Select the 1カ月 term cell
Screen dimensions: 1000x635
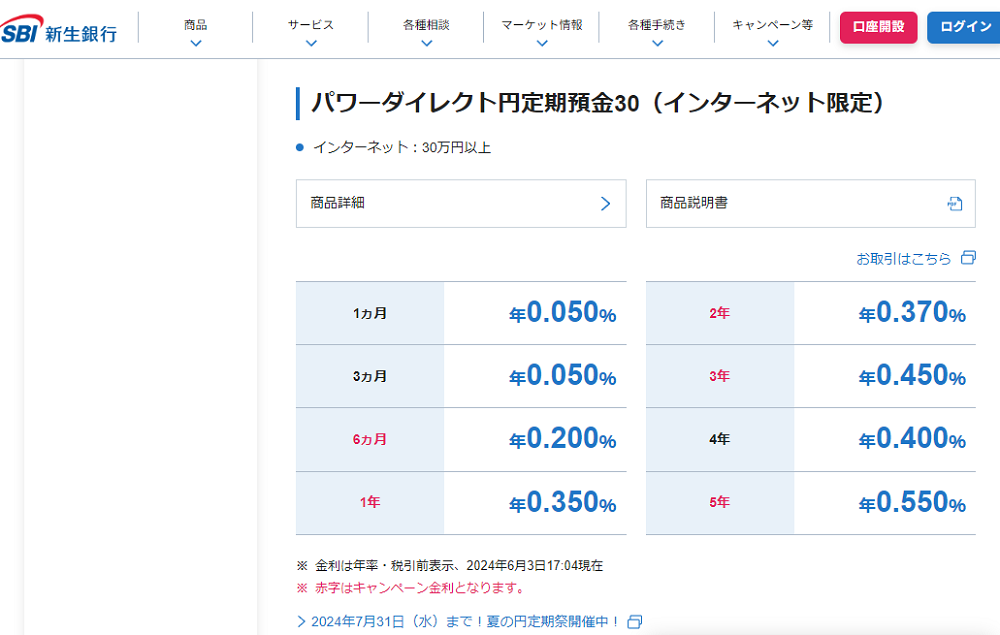[x=370, y=313]
